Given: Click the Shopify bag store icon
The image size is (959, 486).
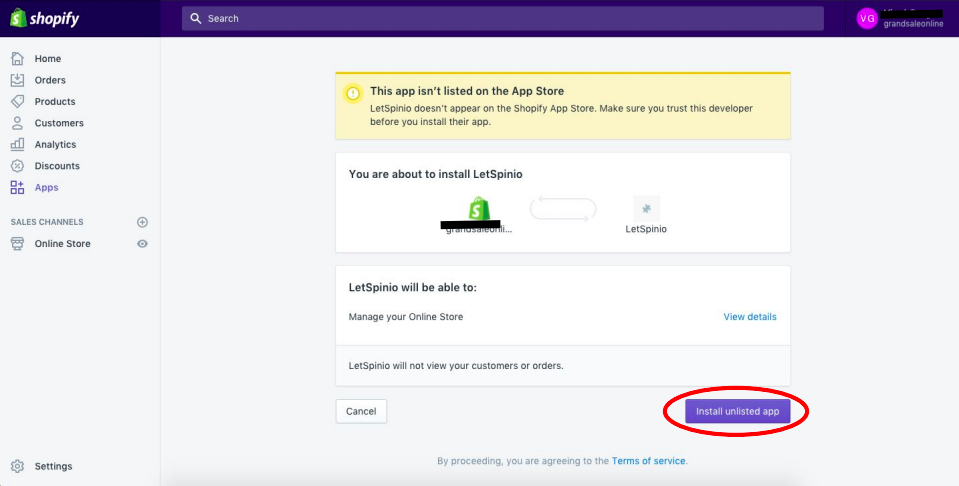Looking at the screenshot, I should [480, 208].
